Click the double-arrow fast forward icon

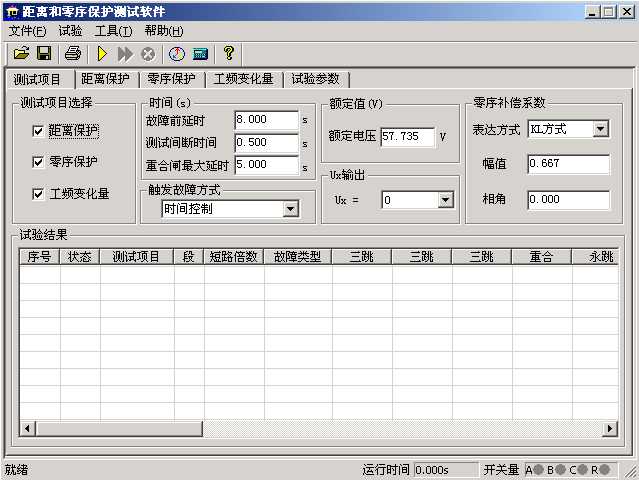[x=125, y=54]
